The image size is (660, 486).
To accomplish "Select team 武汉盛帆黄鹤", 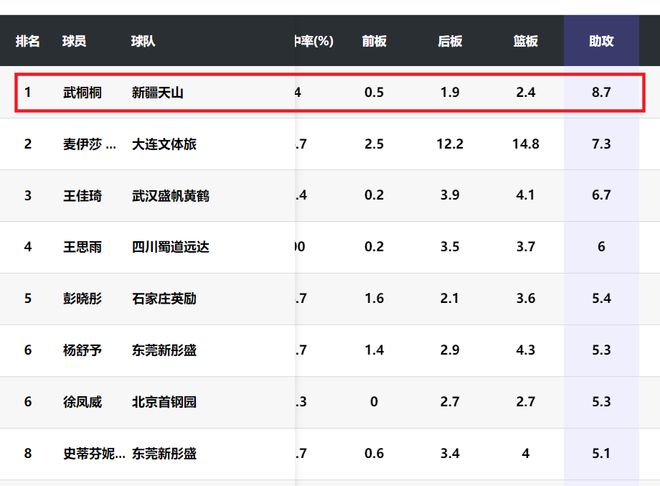I will [x=171, y=195].
